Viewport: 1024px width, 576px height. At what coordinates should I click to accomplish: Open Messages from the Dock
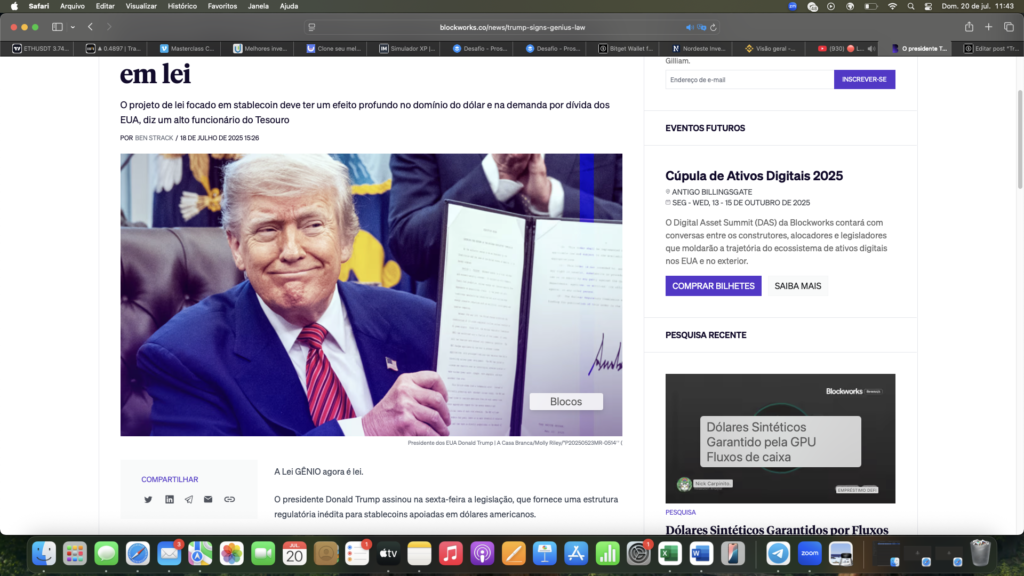(106, 554)
